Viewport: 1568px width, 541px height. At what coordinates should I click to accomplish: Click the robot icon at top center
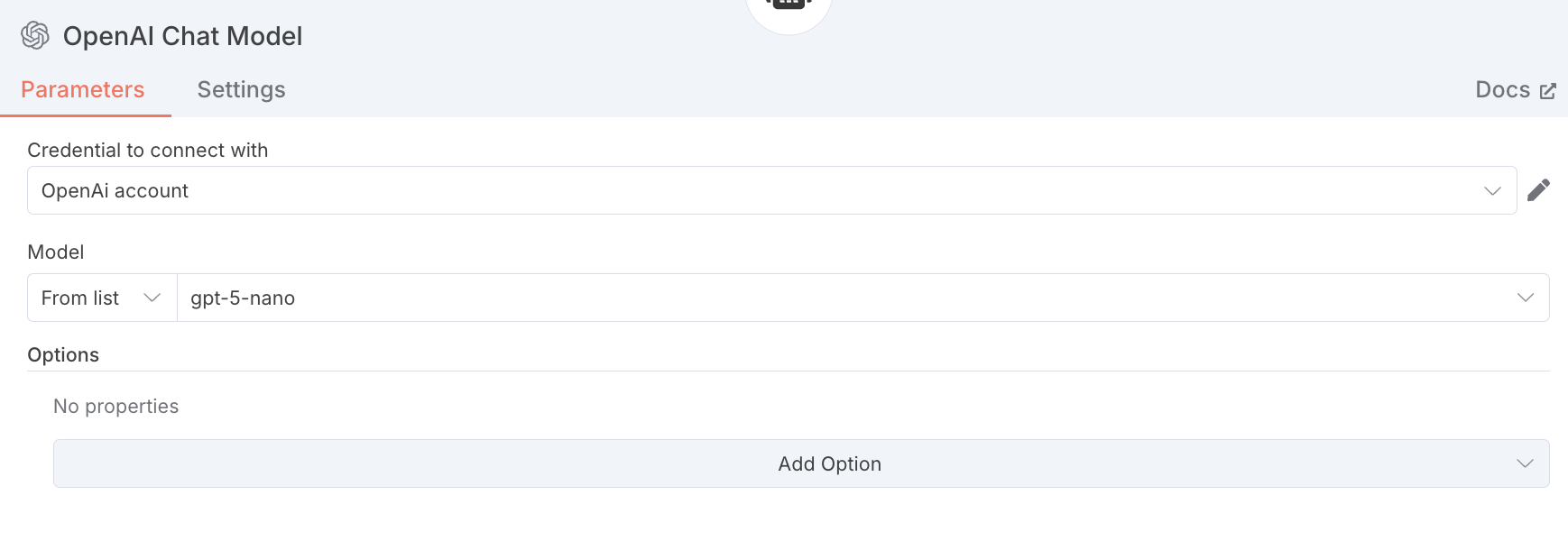(789, 5)
